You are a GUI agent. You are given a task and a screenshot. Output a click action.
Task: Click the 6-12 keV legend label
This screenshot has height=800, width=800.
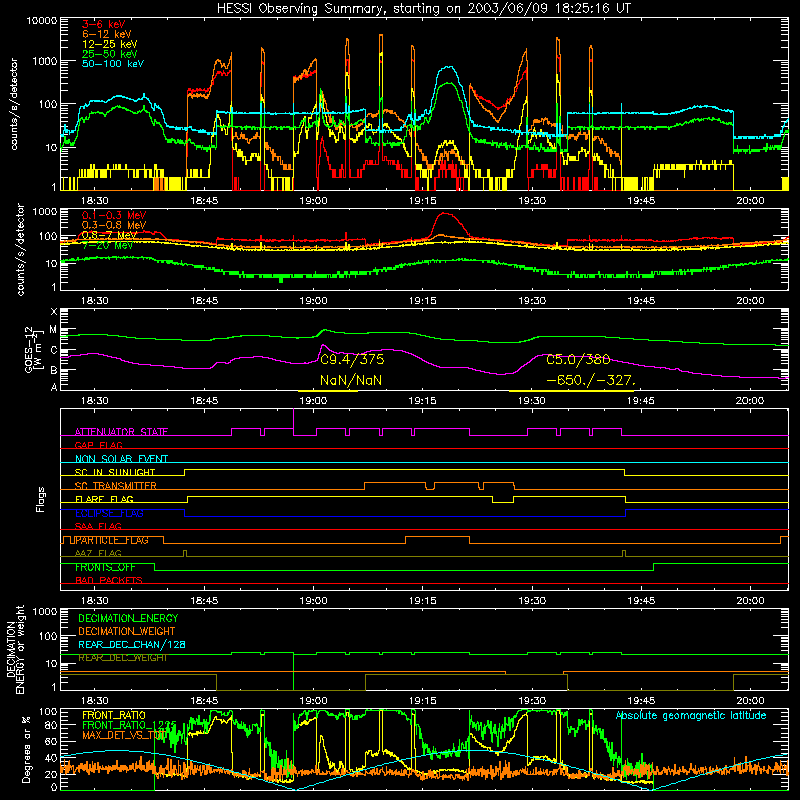(x=107, y=34)
